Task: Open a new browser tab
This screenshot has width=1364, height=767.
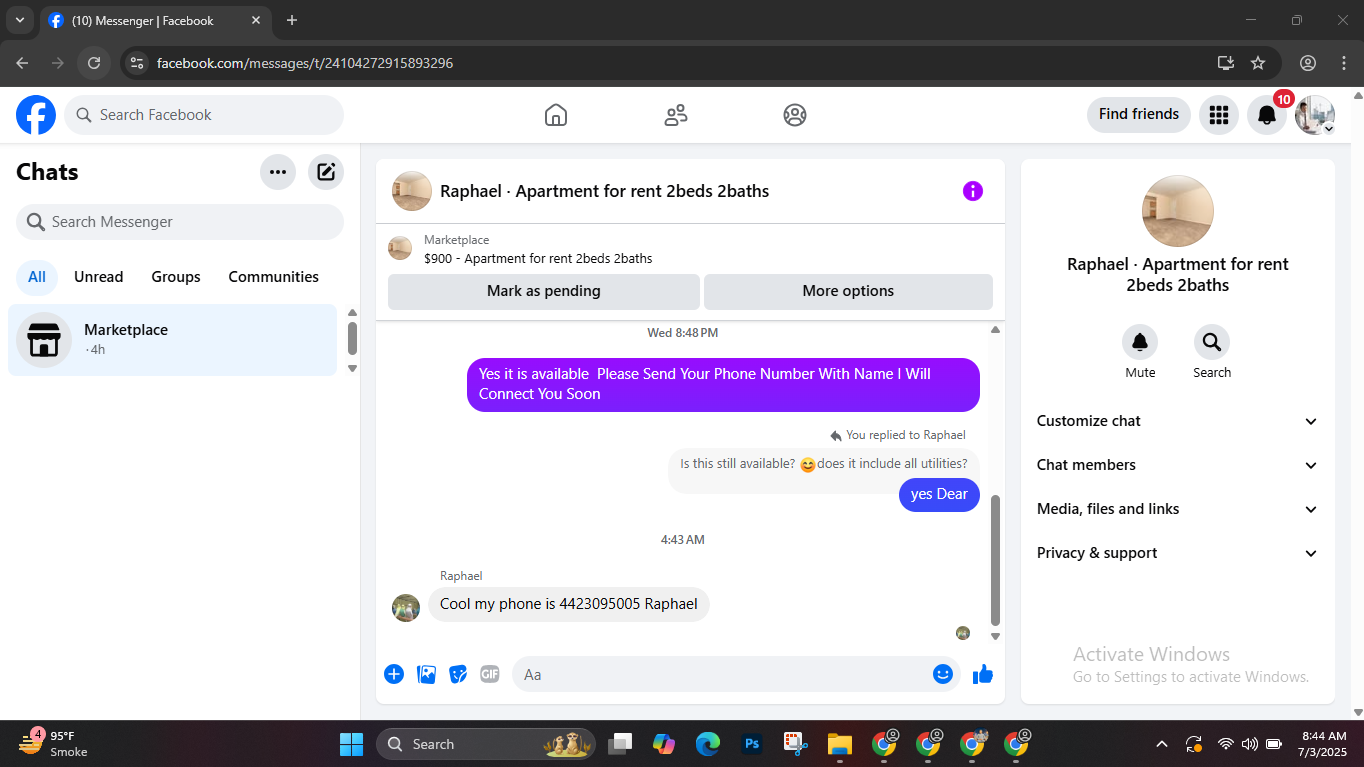Action: [292, 20]
